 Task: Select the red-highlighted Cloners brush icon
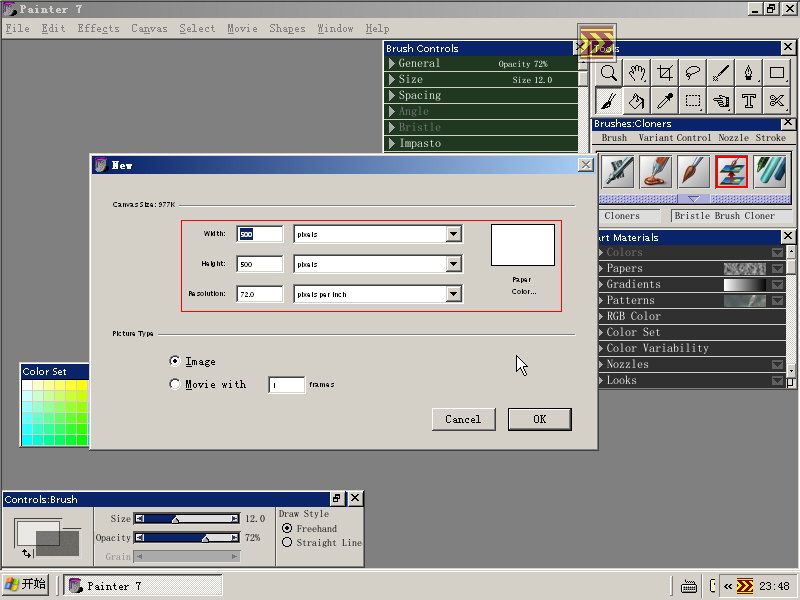pyautogui.click(x=732, y=172)
